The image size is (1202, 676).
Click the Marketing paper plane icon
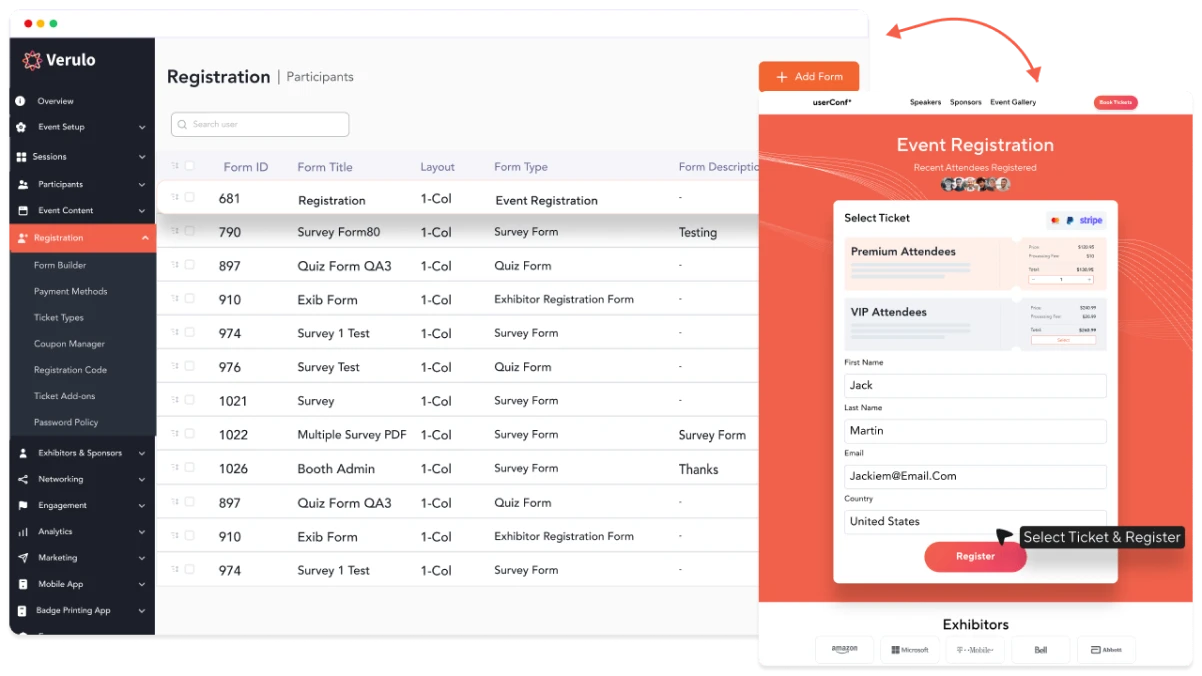[22, 558]
